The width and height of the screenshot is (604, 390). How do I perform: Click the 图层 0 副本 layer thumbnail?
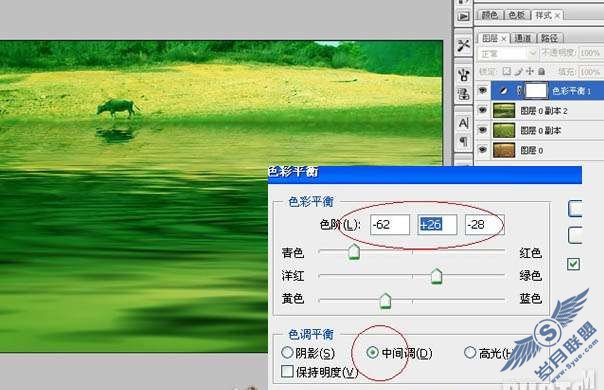coord(504,130)
